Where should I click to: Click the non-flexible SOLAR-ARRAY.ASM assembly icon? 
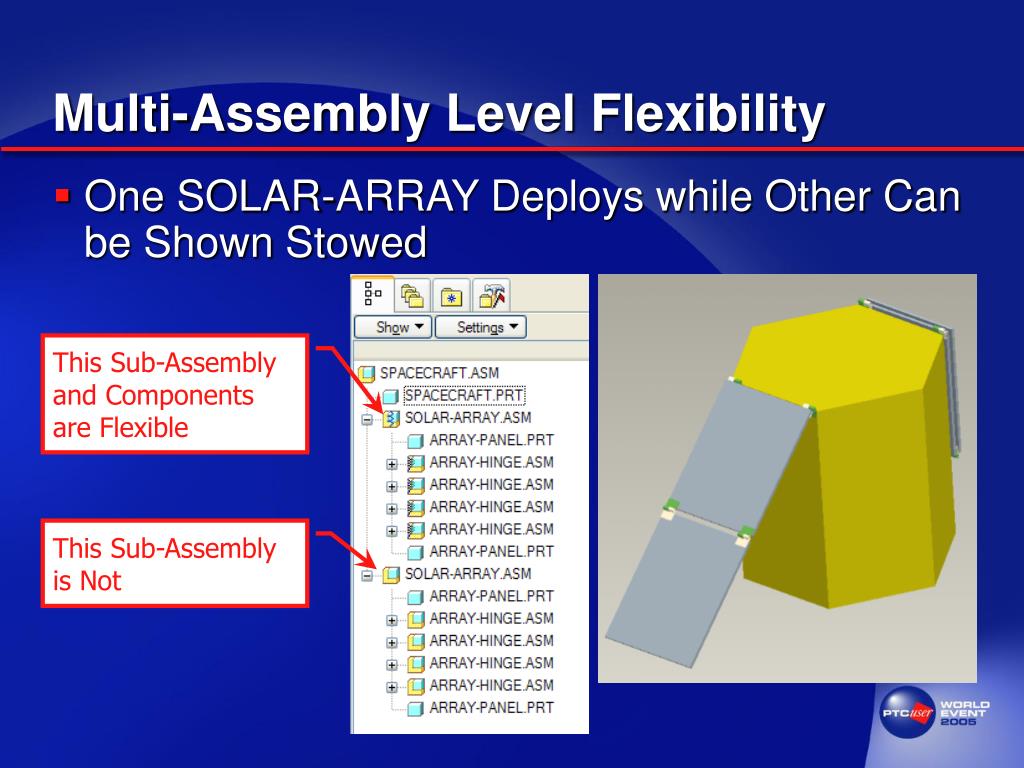[x=391, y=575]
